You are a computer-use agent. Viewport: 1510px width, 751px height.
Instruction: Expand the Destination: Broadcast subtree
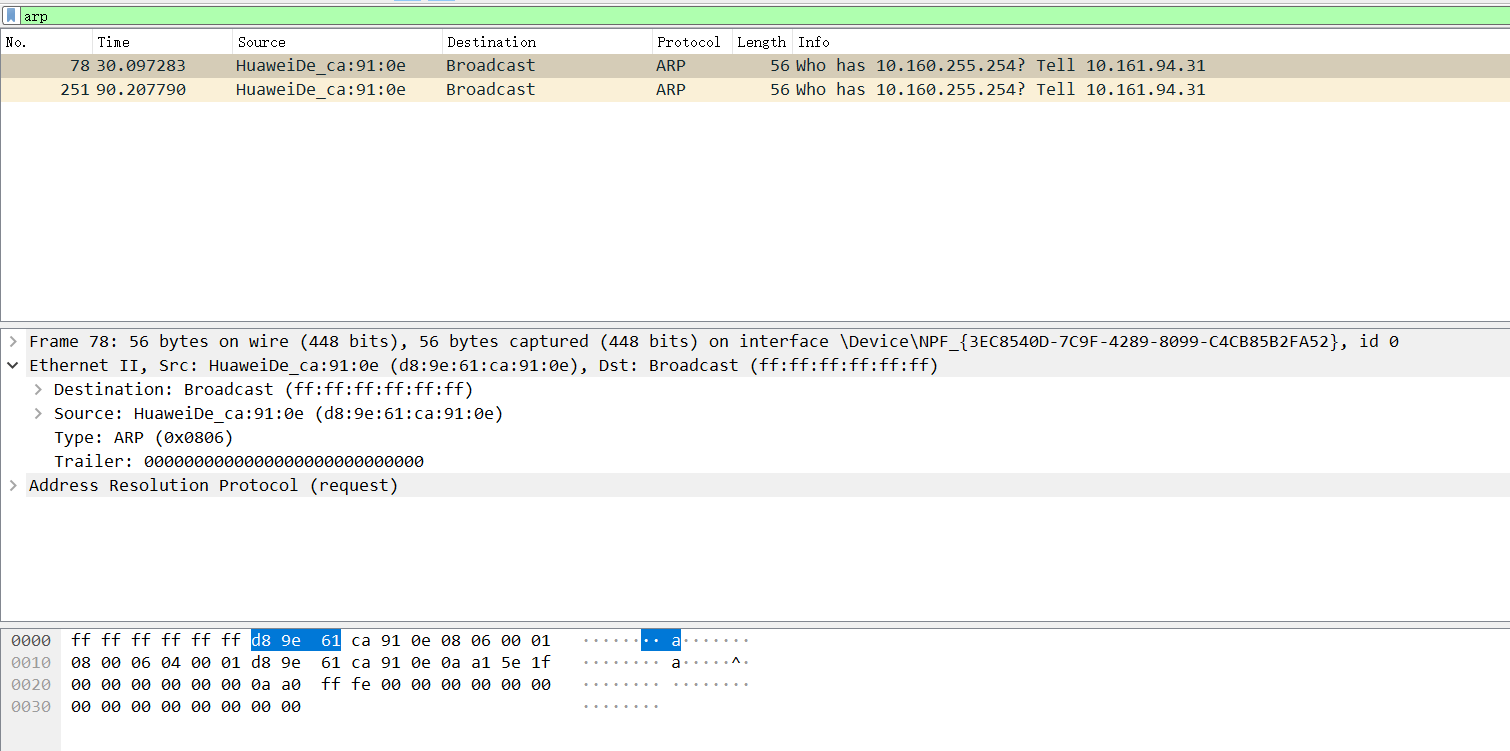tap(38, 390)
